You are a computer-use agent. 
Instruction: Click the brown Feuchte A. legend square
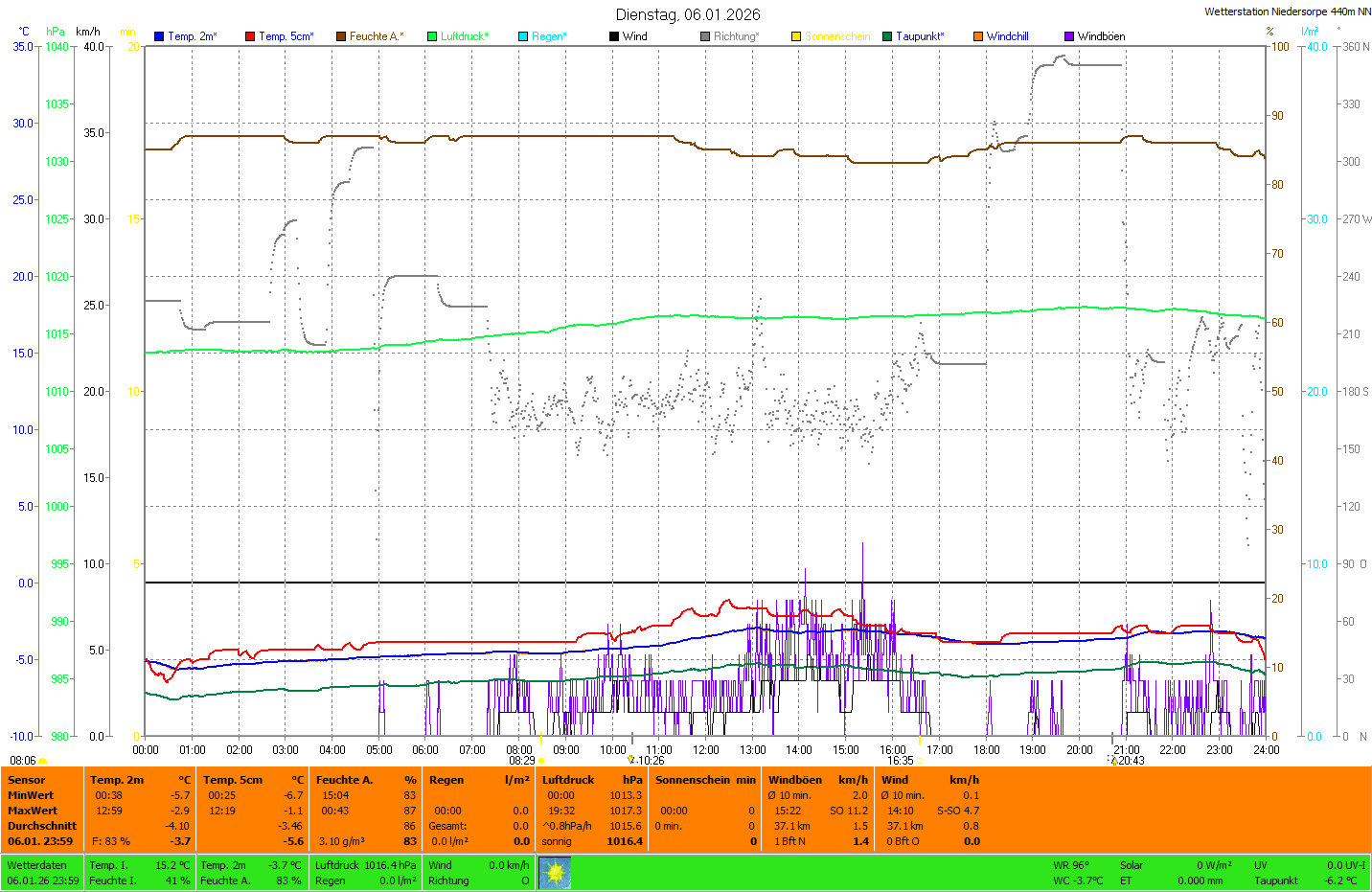click(x=341, y=36)
